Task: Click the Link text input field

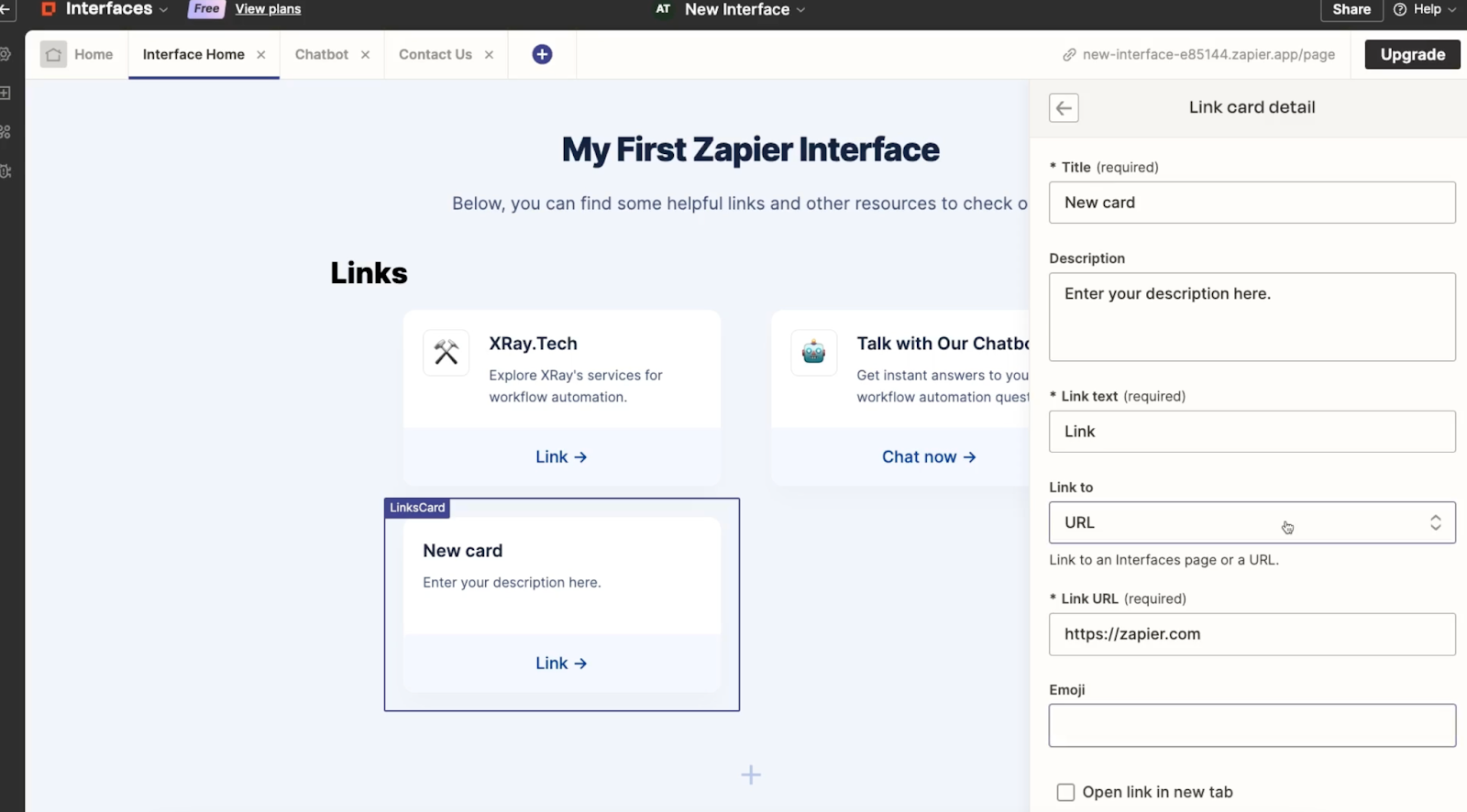Action: pos(1252,432)
